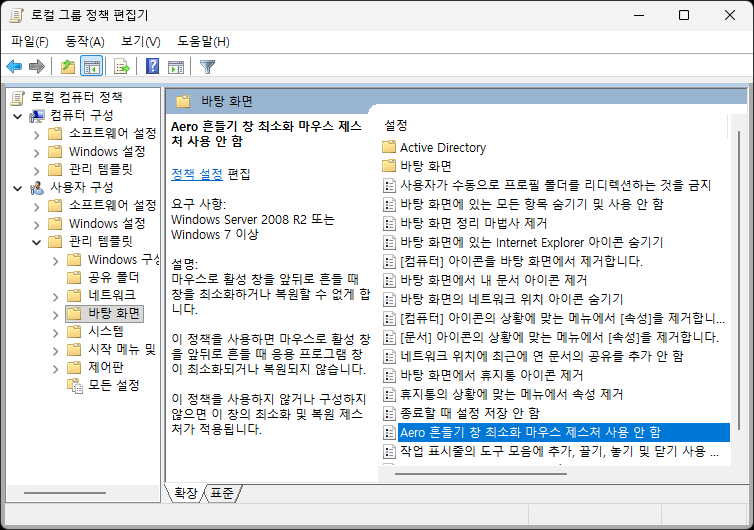Click the 정책 설정 link

(x=196, y=173)
